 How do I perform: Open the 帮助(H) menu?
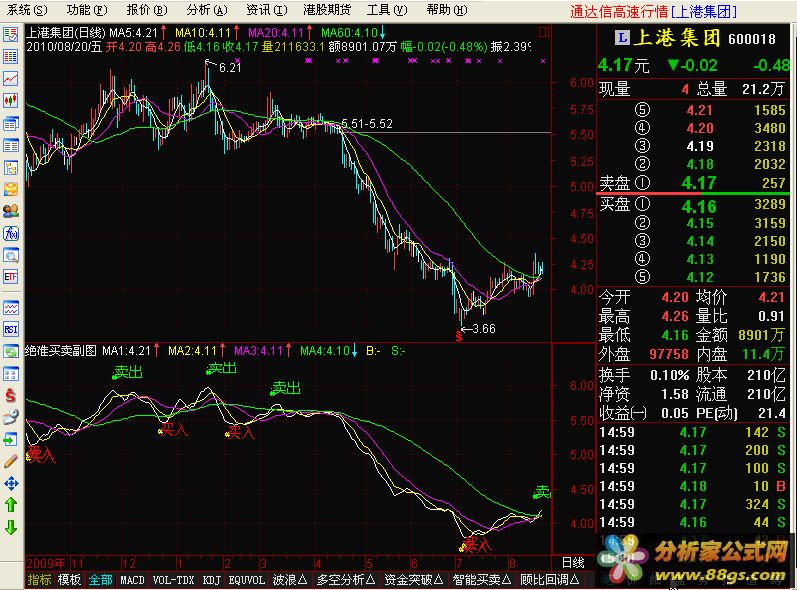point(447,10)
